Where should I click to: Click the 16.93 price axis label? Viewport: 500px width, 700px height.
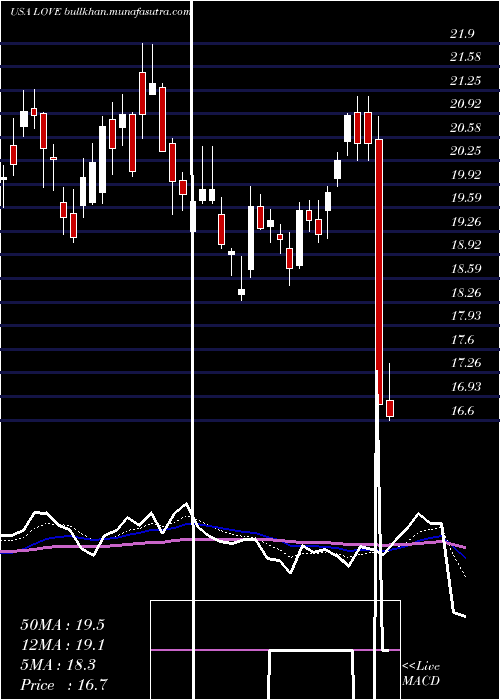point(466,386)
